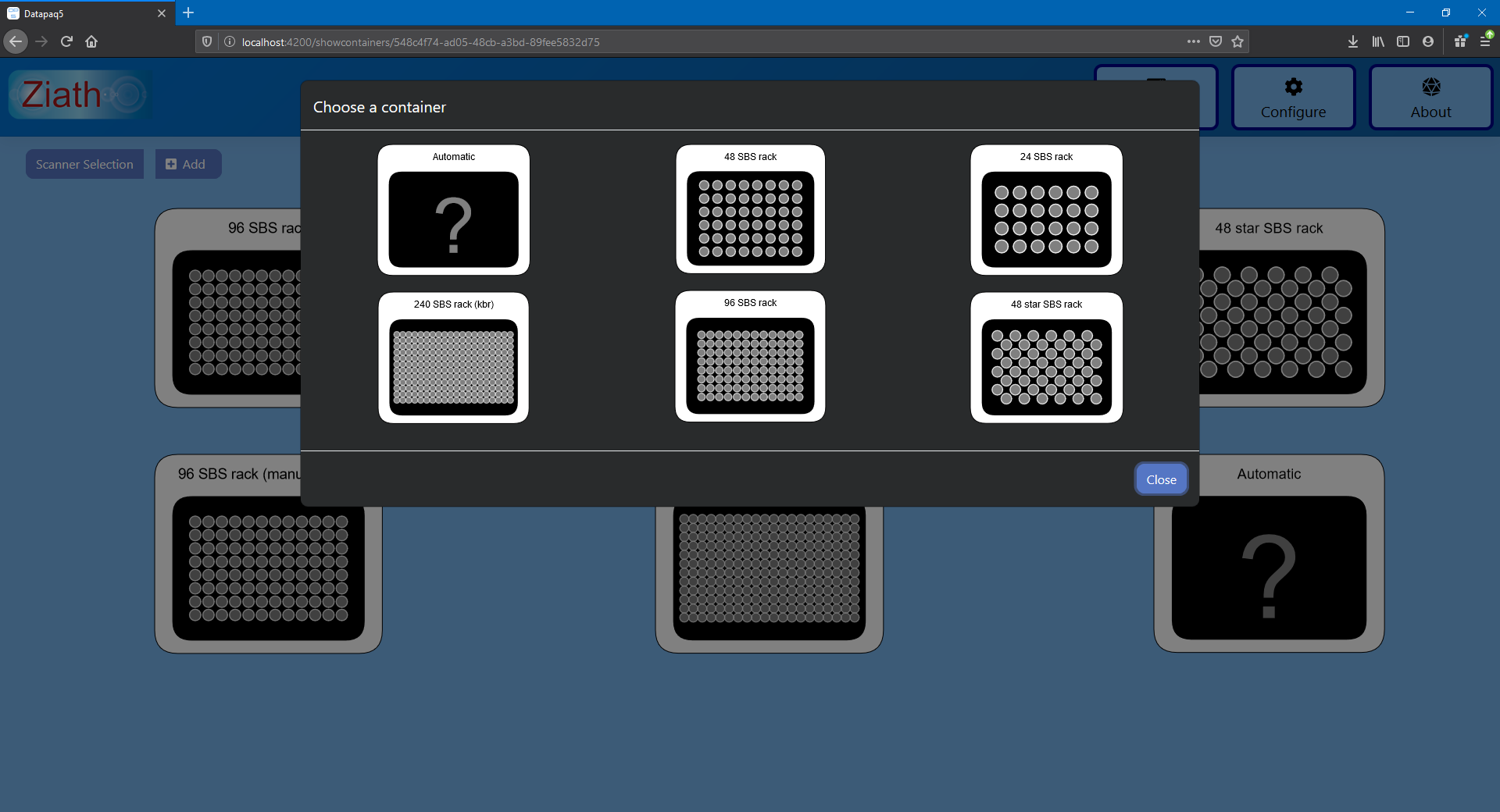This screenshot has width=1500, height=812.
Task: Open the About page
Action: 1430,98
